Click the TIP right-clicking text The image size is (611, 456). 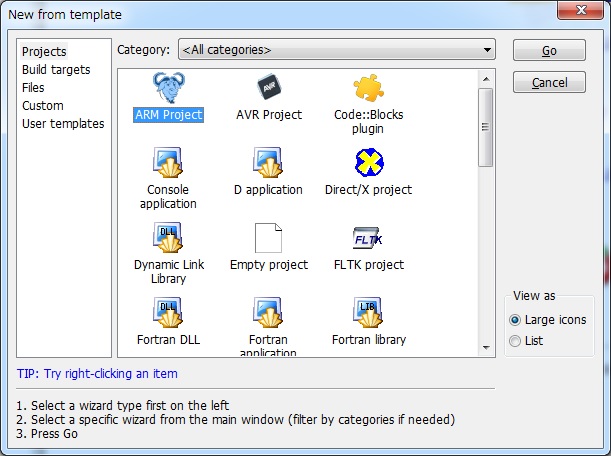(97, 374)
